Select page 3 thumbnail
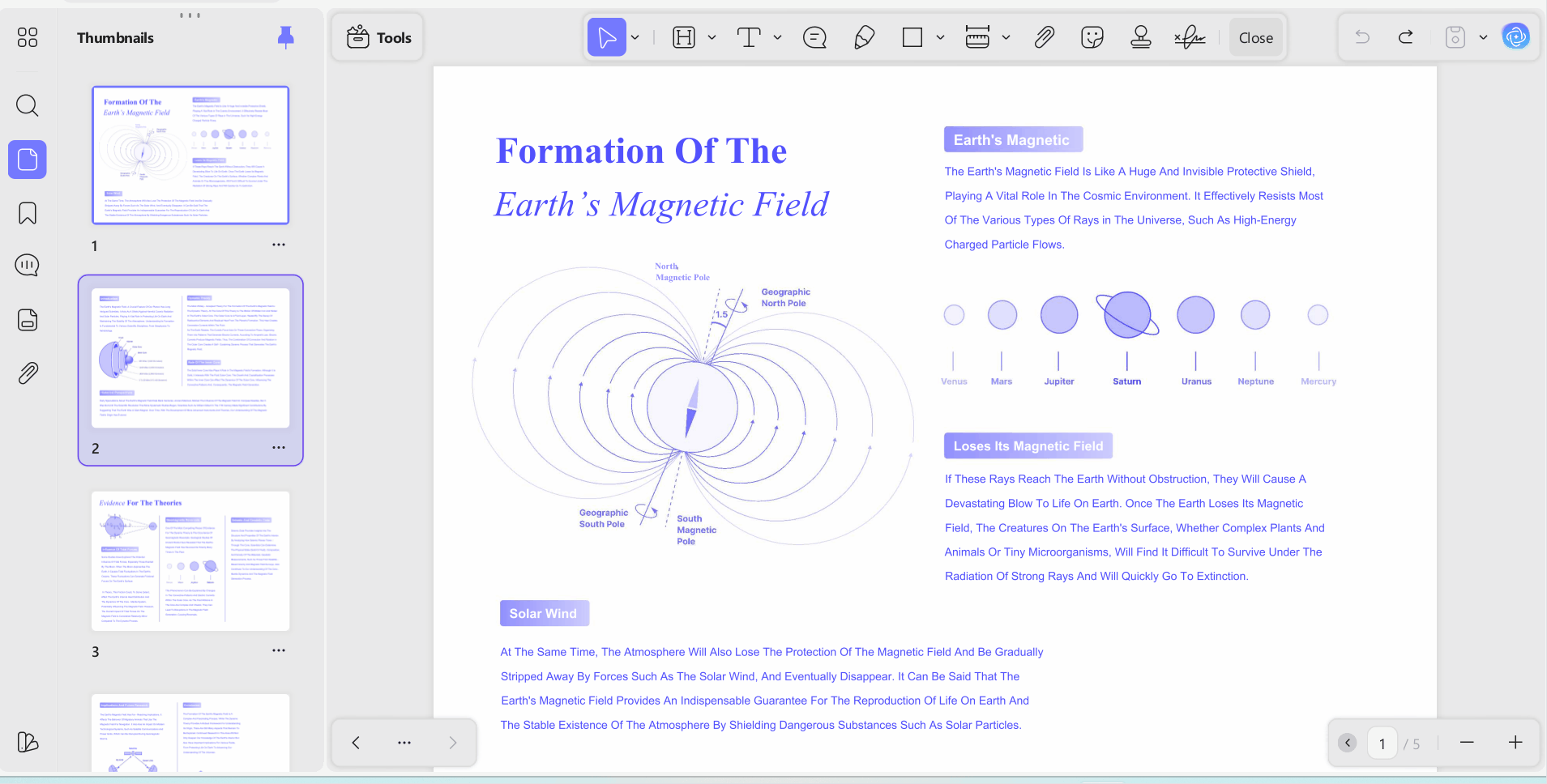The image size is (1547, 784). pyautogui.click(x=190, y=560)
